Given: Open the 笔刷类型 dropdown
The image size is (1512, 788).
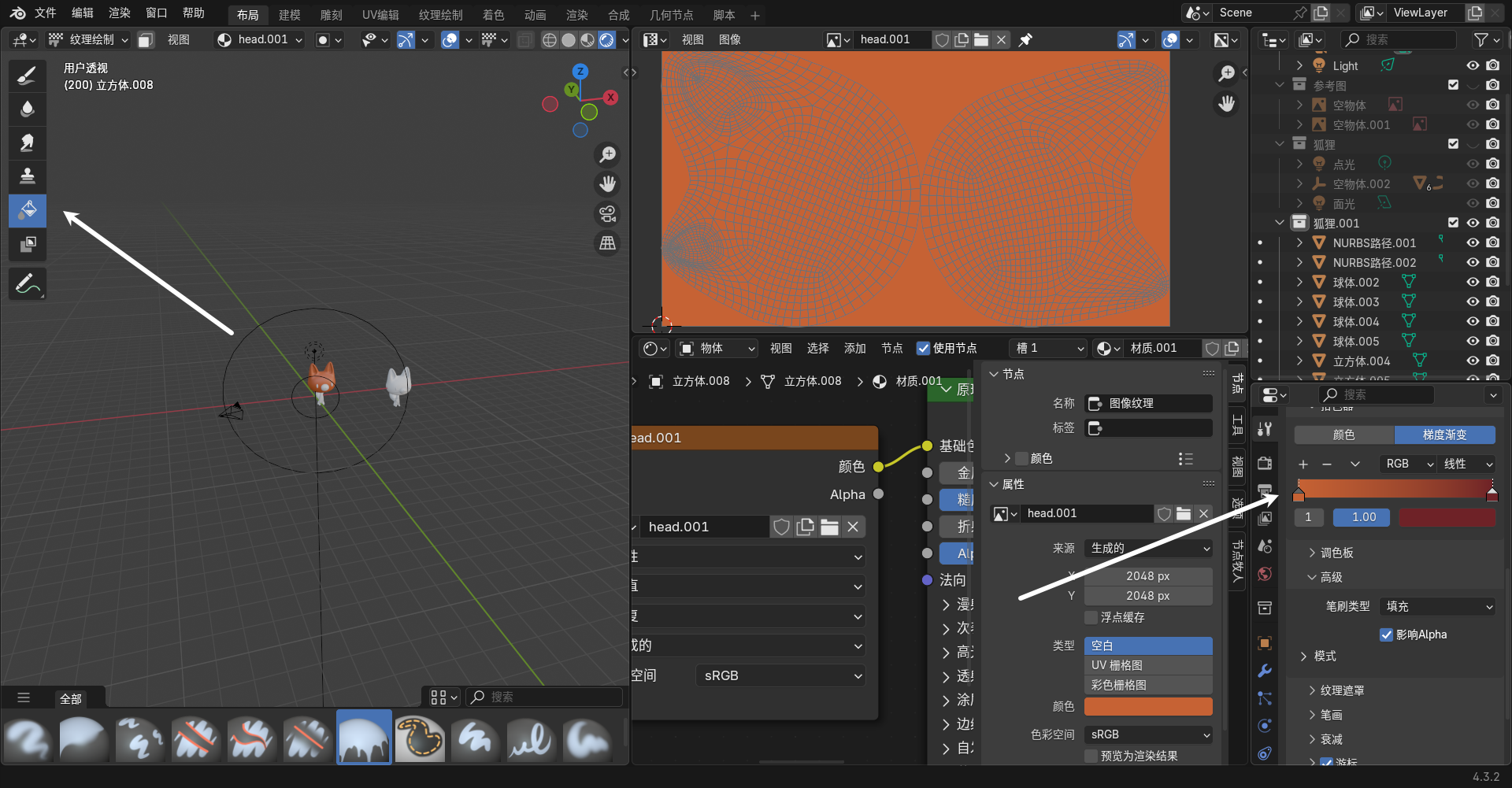Looking at the screenshot, I should [x=1438, y=606].
